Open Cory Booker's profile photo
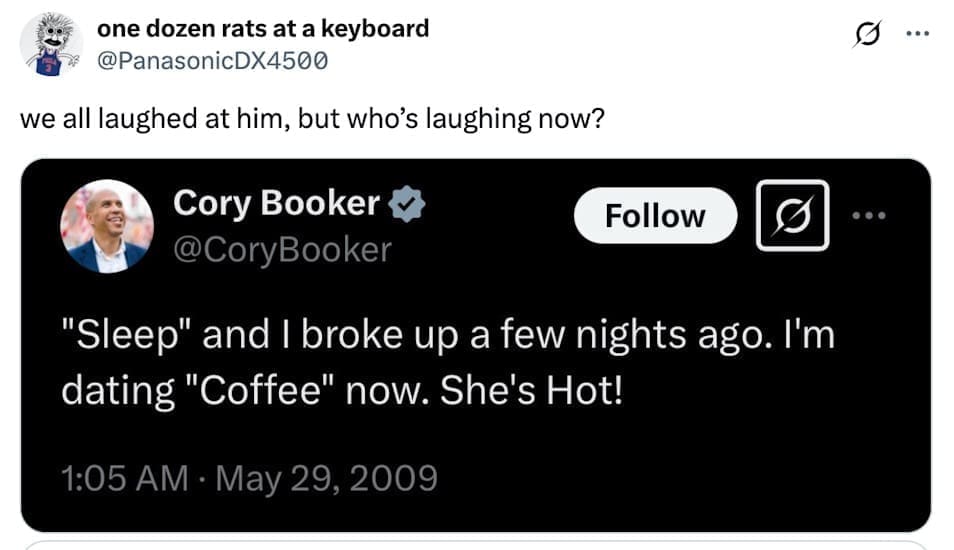This screenshot has width=954, height=550. point(107,226)
